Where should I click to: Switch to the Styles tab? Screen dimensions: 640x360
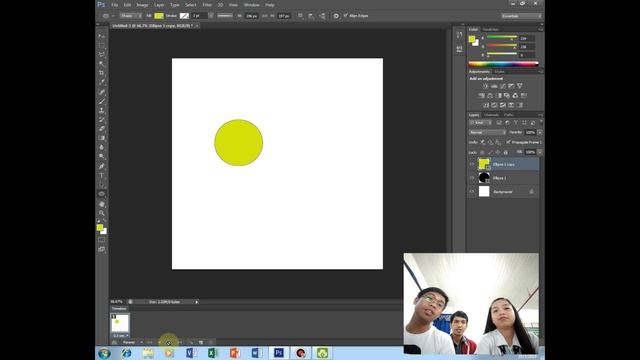tap(500, 72)
